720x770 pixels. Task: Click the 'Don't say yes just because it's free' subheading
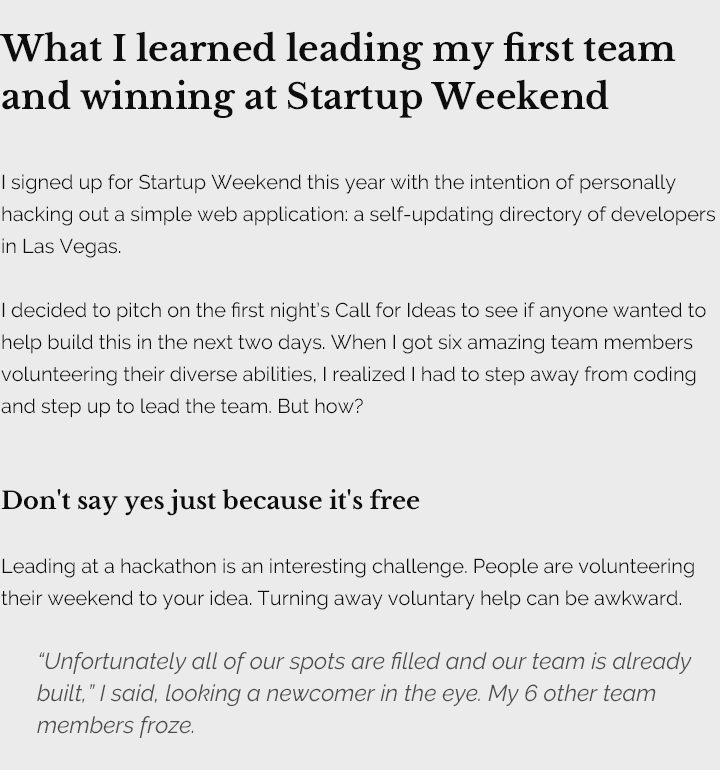(x=210, y=500)
